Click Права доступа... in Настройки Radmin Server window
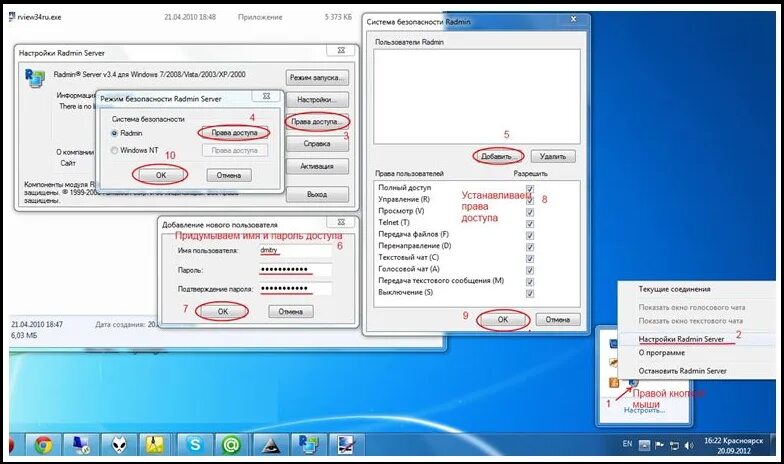The height and width of the screenshot is (464, 784). click(x=317, y=122)
